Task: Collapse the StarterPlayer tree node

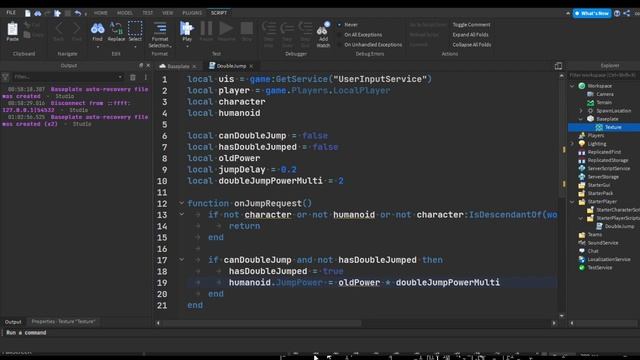Action: pos(572,202)
